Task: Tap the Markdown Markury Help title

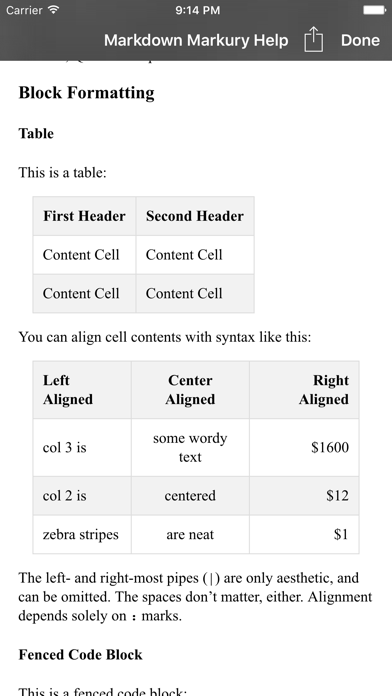Action: [196, 40]
